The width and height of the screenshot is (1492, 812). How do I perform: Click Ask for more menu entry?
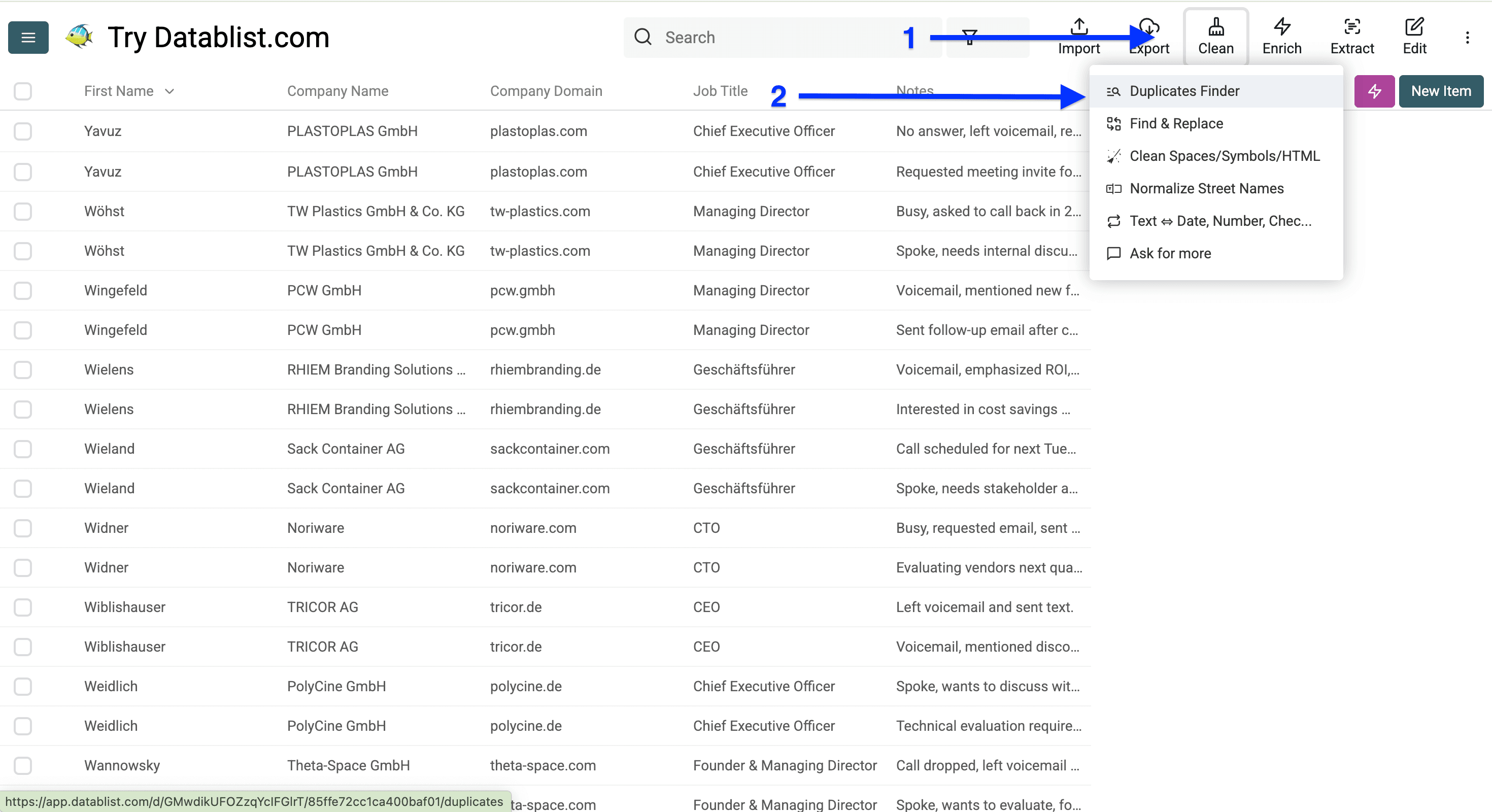[x=1170, y=253]
